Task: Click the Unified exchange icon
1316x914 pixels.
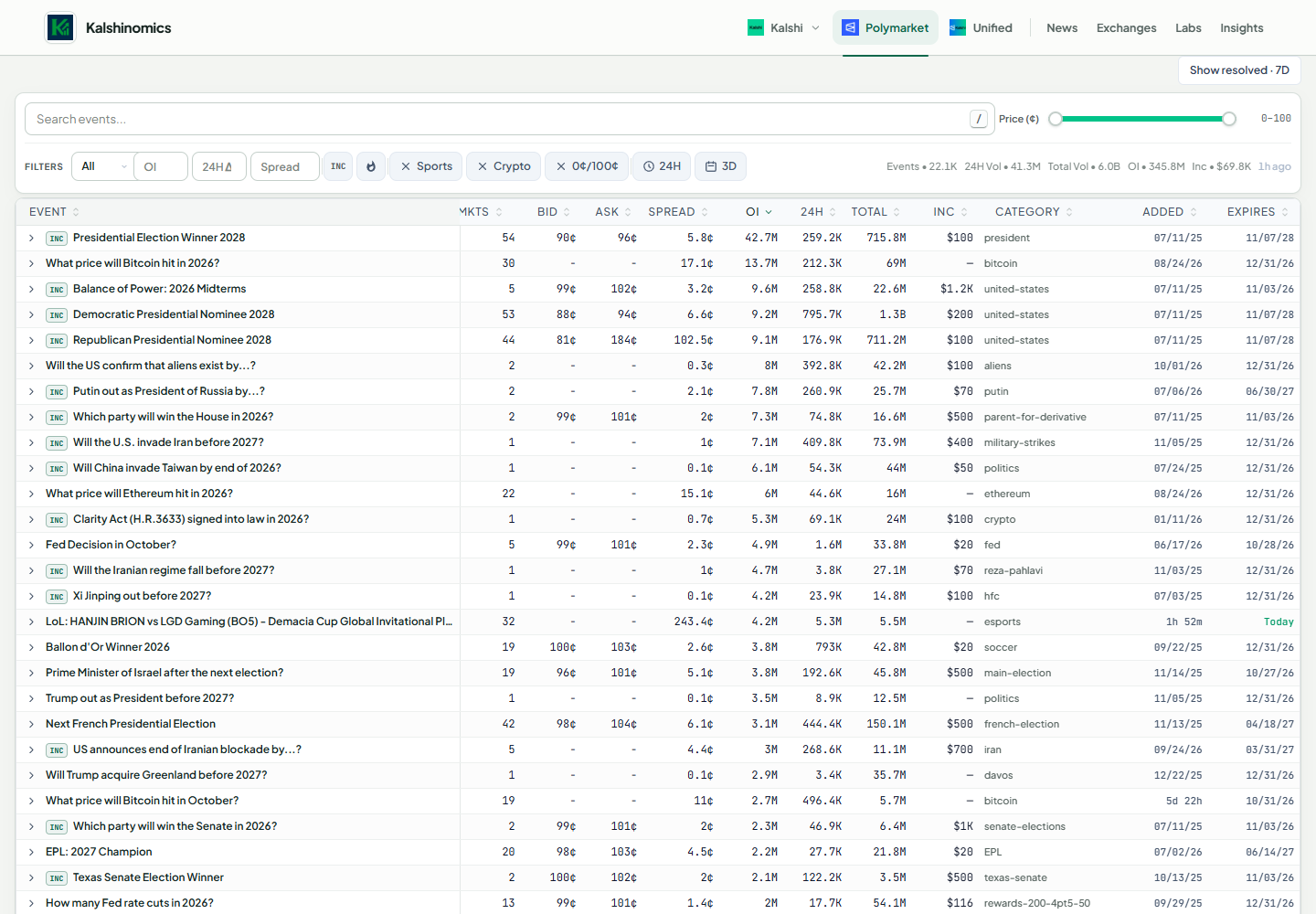Action: click(958, 27)
